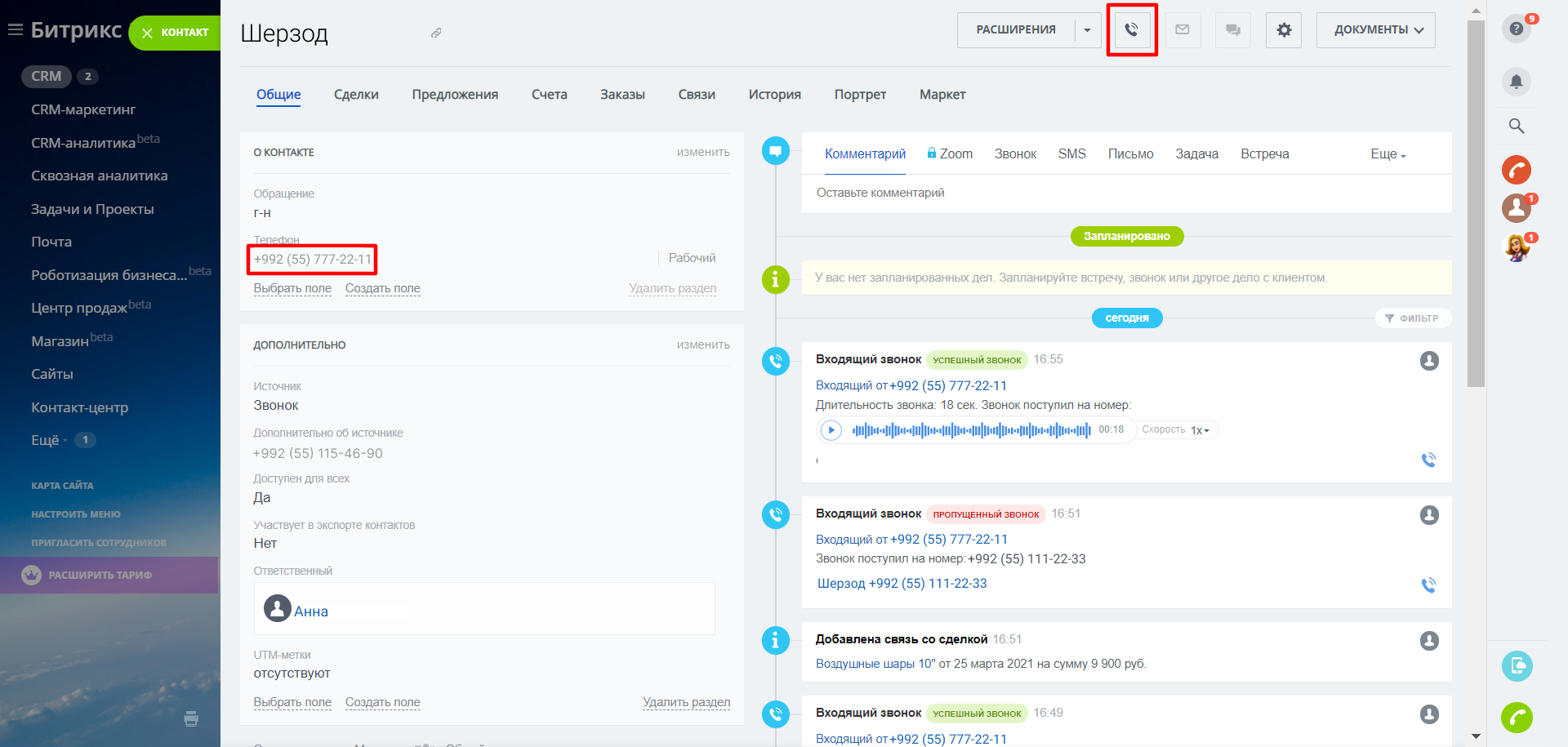Switch to the Сделки tab
The height and width of the screenshot is (747, 1568).
point(356,95)
